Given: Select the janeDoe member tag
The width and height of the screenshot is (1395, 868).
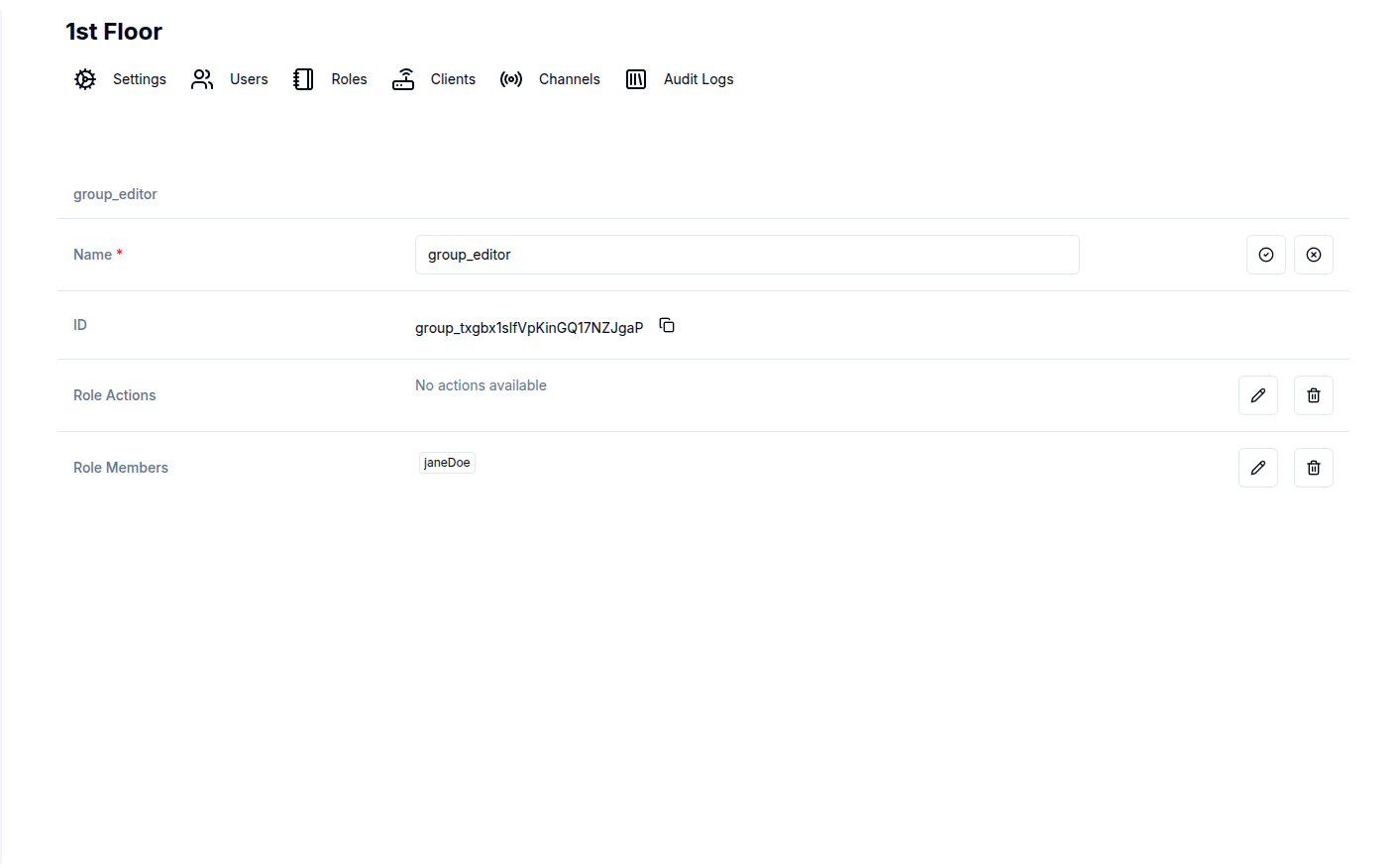Looking at the screenshot, I should pyautogui.click(x=447, y=463).
